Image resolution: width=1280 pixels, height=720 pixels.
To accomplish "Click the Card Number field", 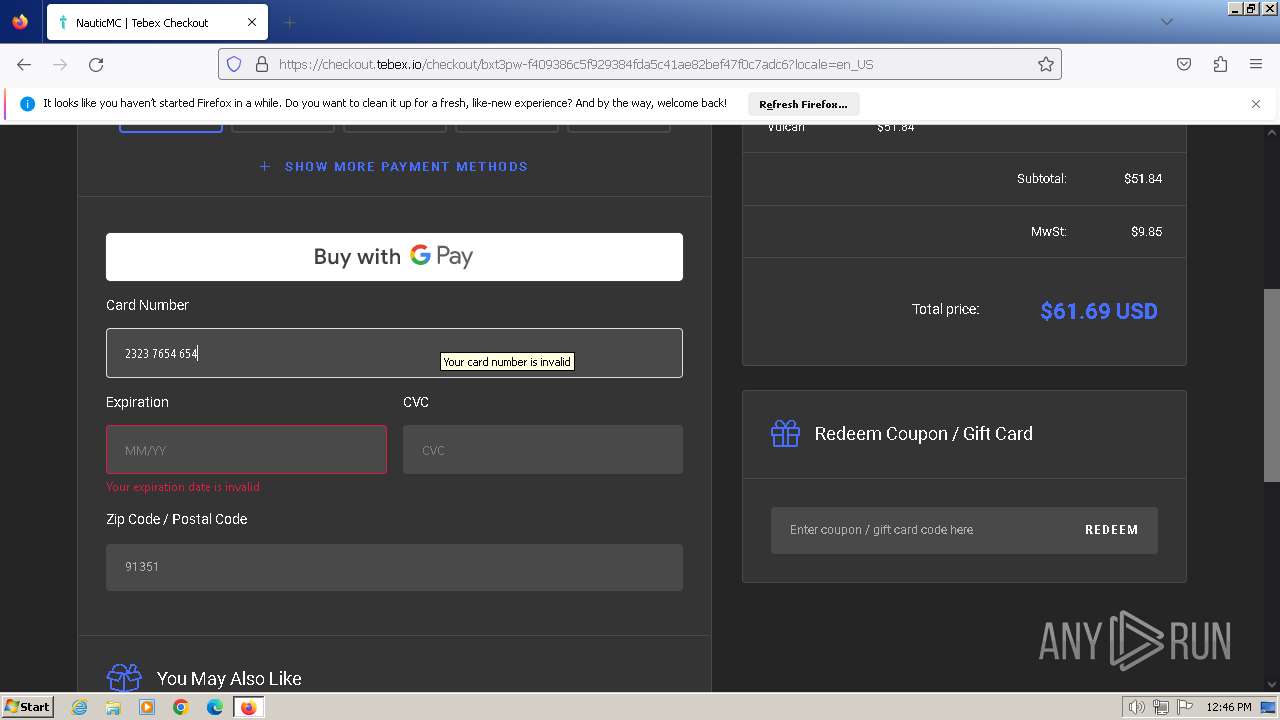I will (x=394, y=353).
